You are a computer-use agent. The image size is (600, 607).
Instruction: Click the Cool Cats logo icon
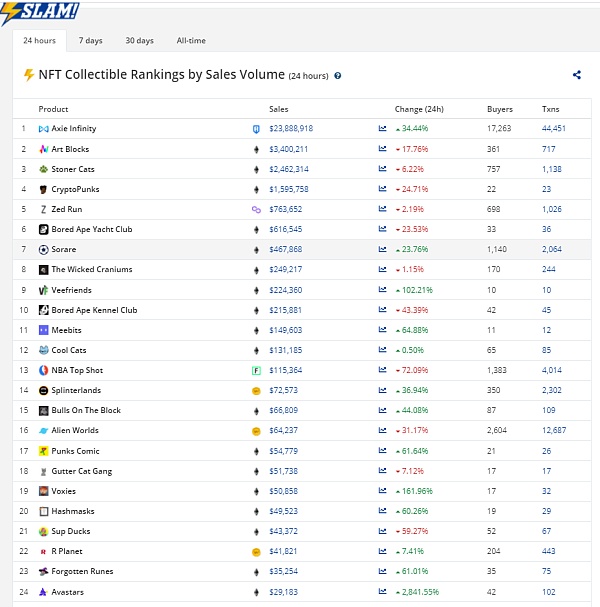tap(43, 350)
